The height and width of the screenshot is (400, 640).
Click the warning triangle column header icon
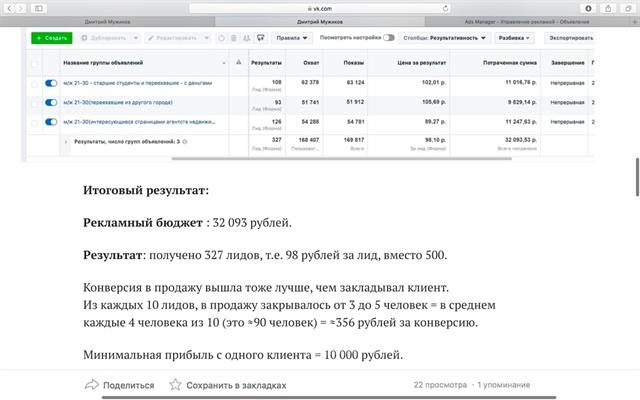pyautogui.click(x=238, y=63)
